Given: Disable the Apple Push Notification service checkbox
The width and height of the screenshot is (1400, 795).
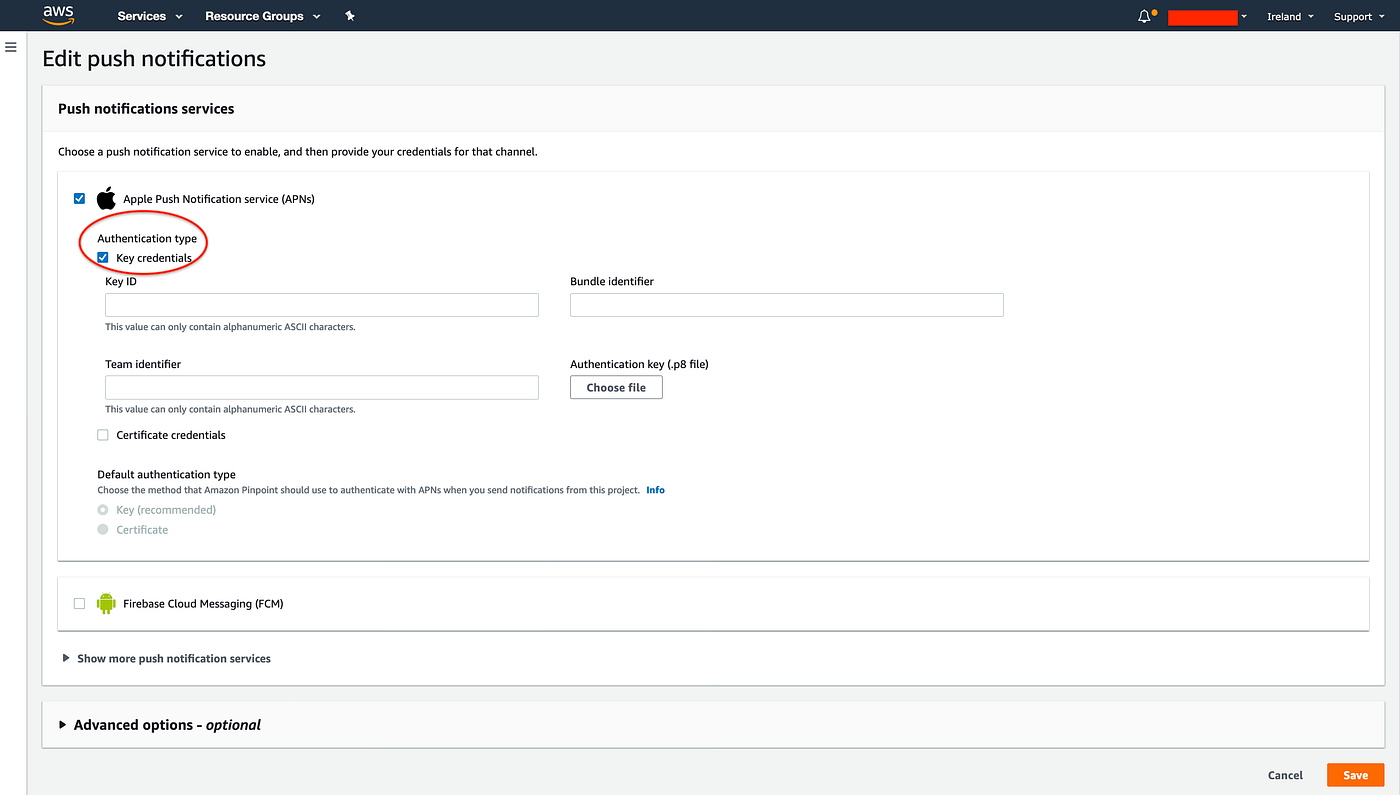Looking at the screenshot, I should pyautogui.click(x=79, y=198).
